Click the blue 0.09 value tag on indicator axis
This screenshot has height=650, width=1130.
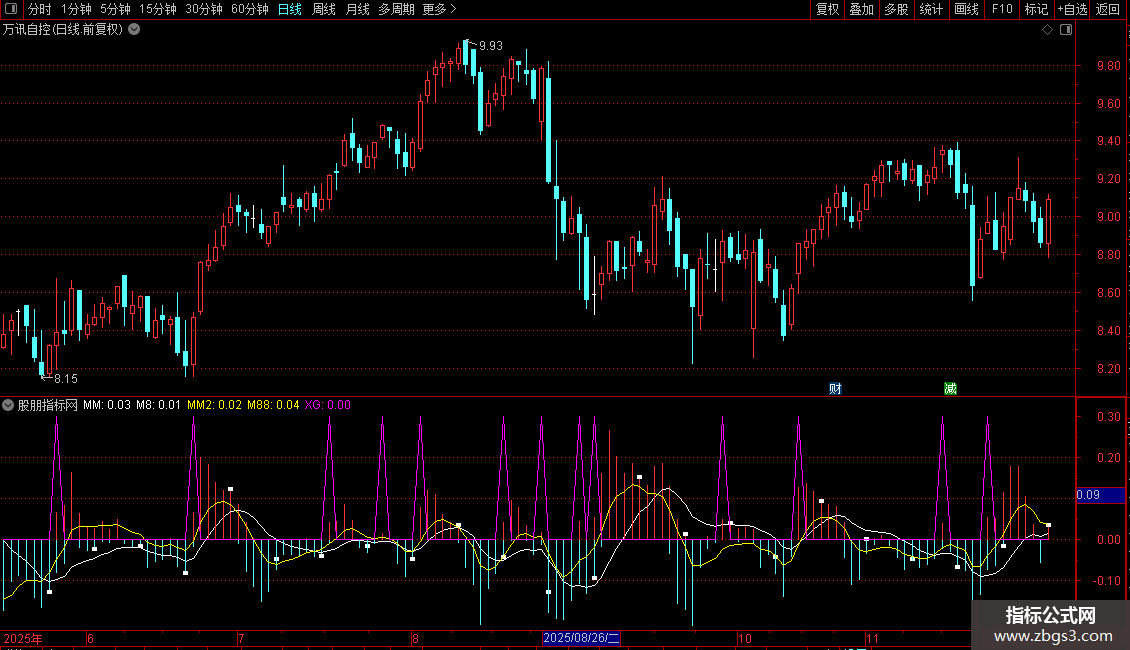(x=1100, y=495)
